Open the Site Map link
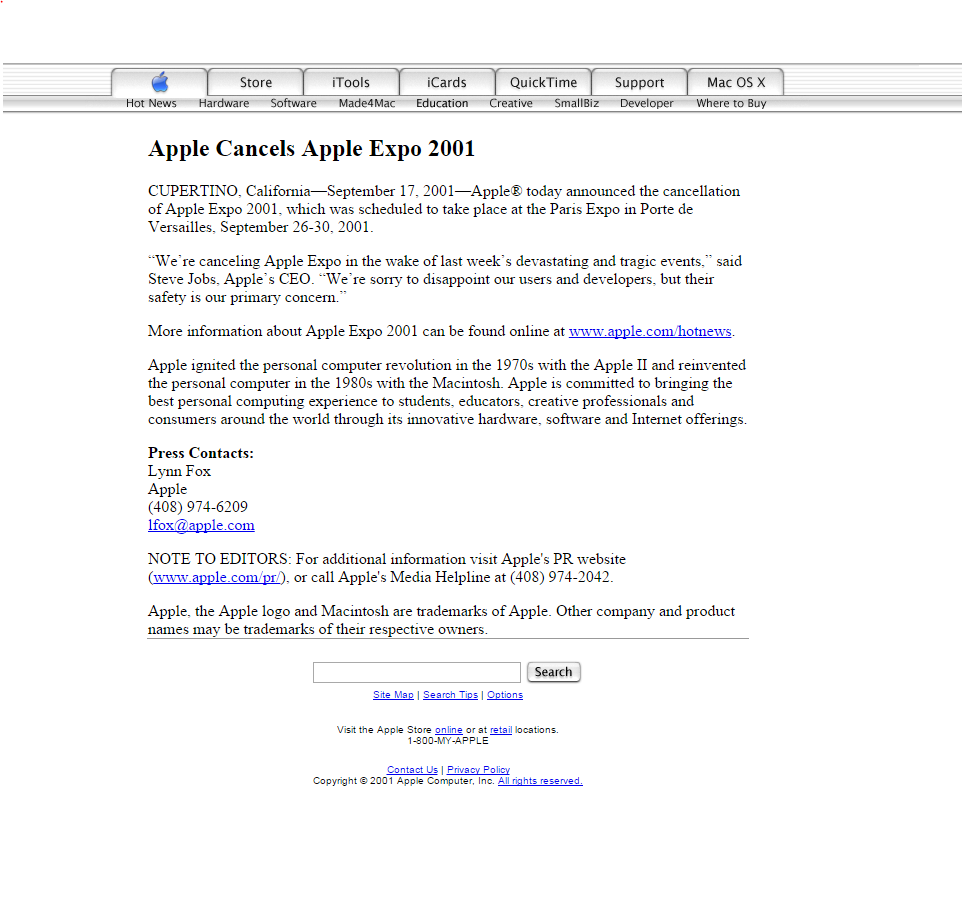The height and width of the screenshot is (924, 962). pyautogui.click(x=393, y=695)
